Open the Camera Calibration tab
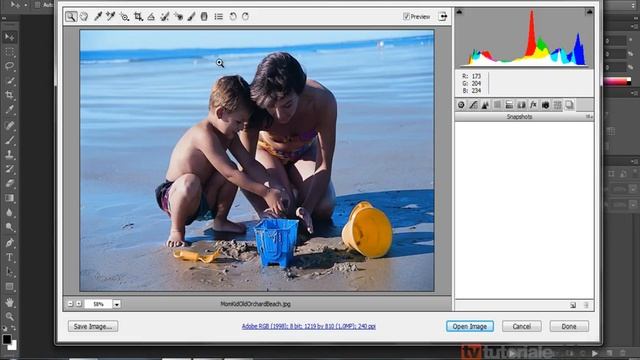This screenshot has width=640, height=360. (545, 105)
